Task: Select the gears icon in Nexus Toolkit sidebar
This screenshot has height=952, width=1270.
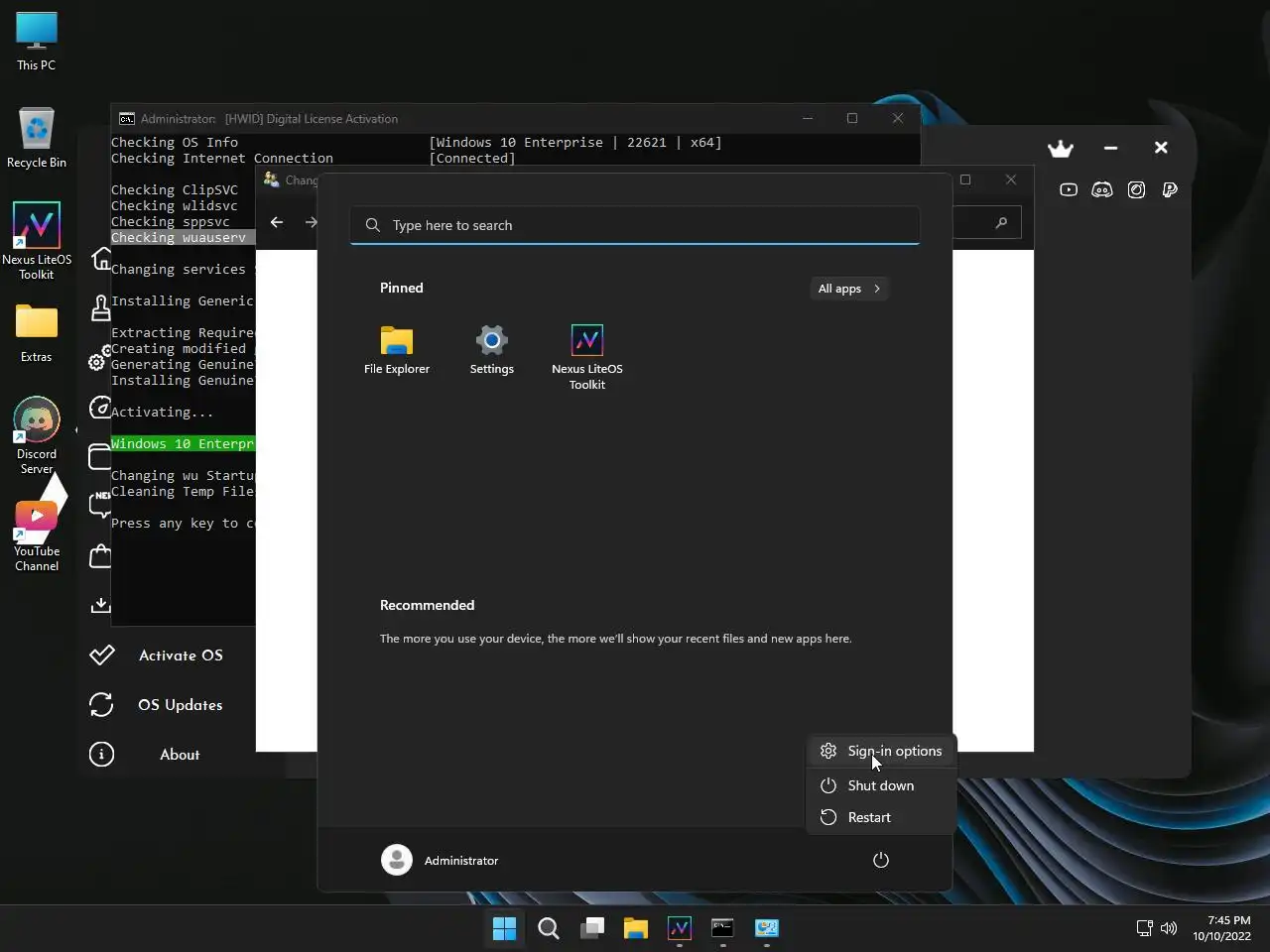Action: coord(98,358)
